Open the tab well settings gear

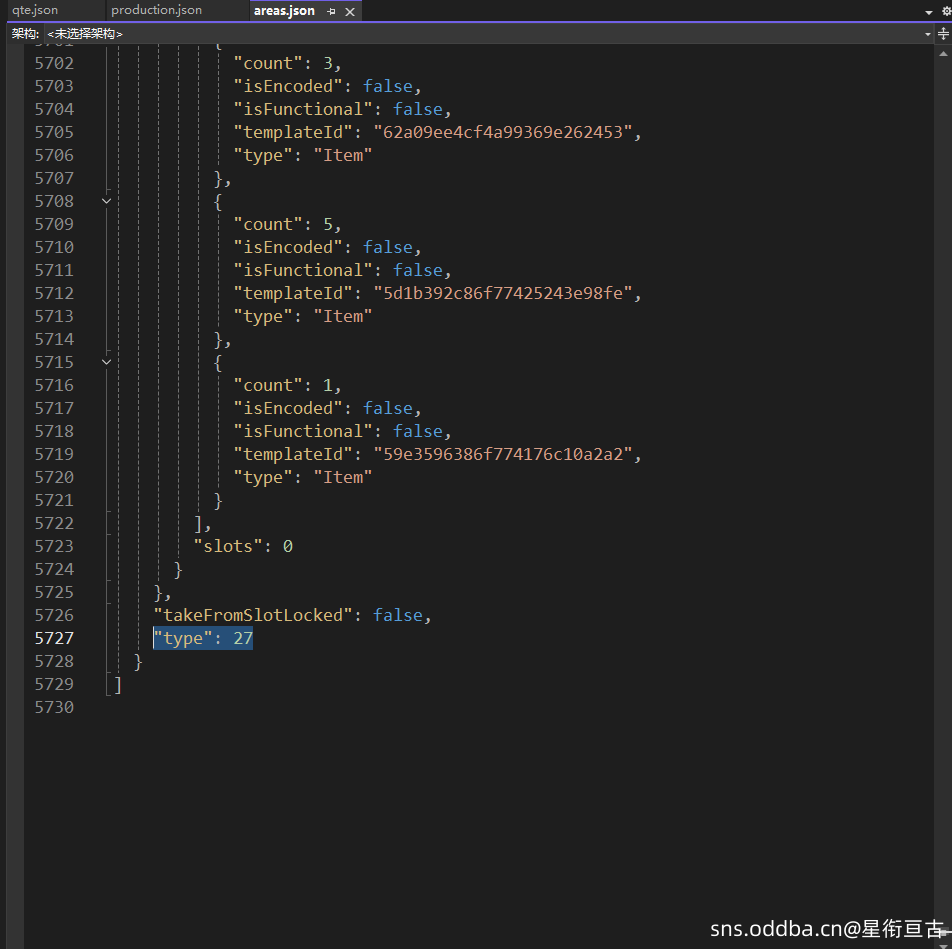point(946,11)
